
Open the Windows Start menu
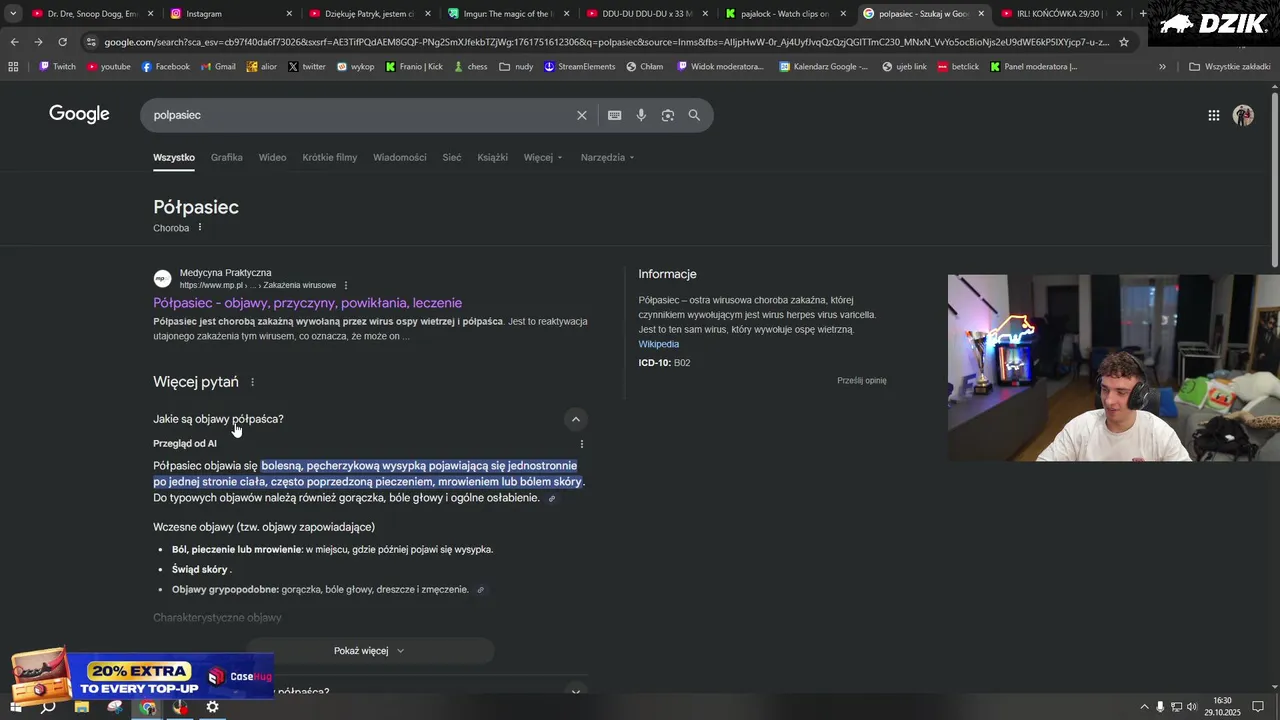coord(15,707)
